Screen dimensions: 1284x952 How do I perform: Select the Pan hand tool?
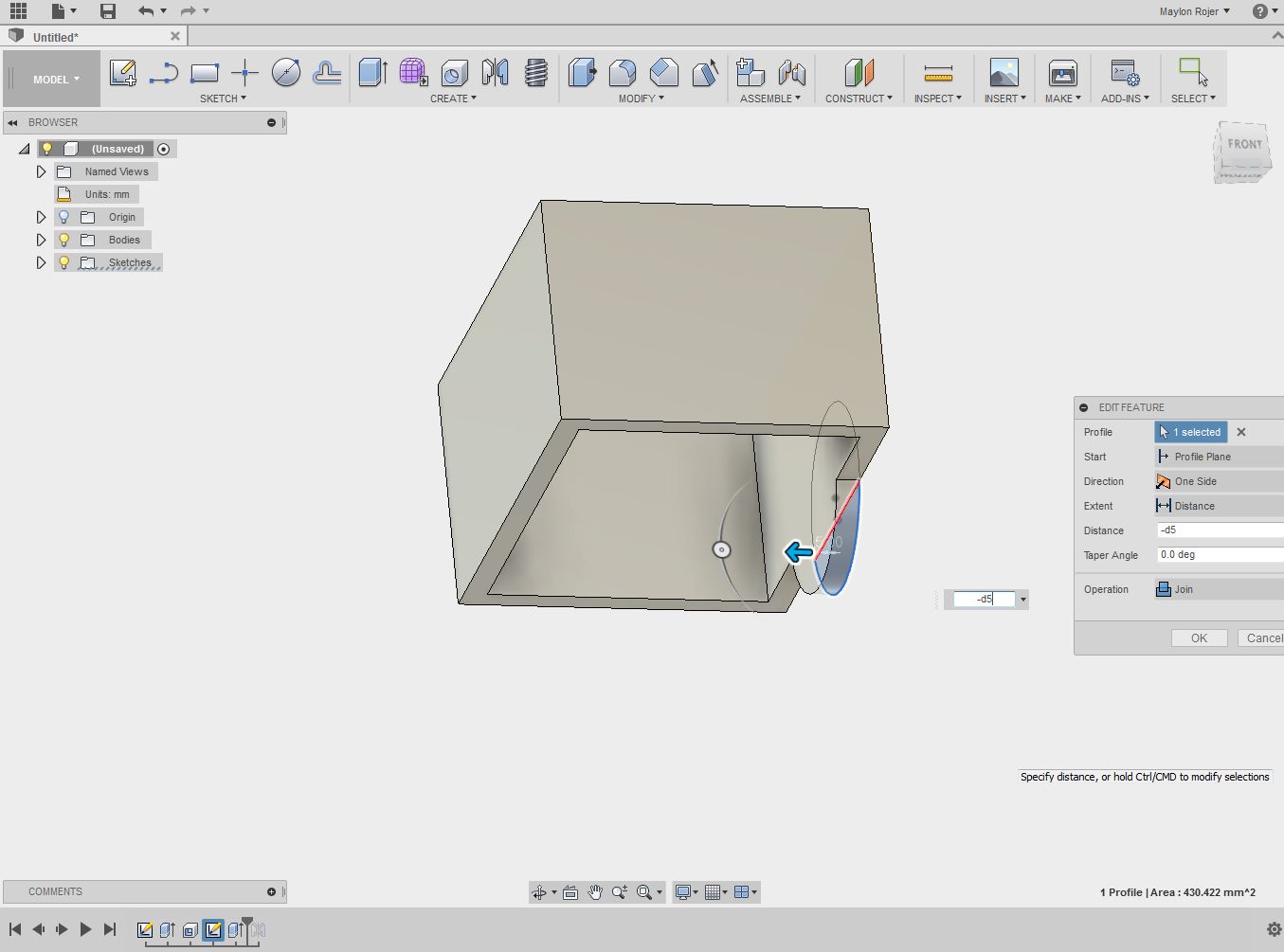tap(595, 892)
